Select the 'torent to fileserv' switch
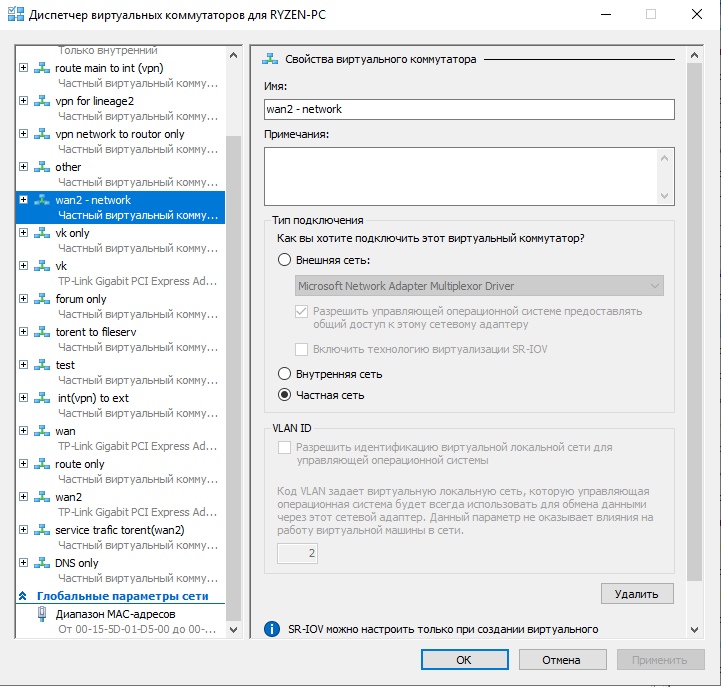This screenshot has height=687, width=721. click(96, 332)
